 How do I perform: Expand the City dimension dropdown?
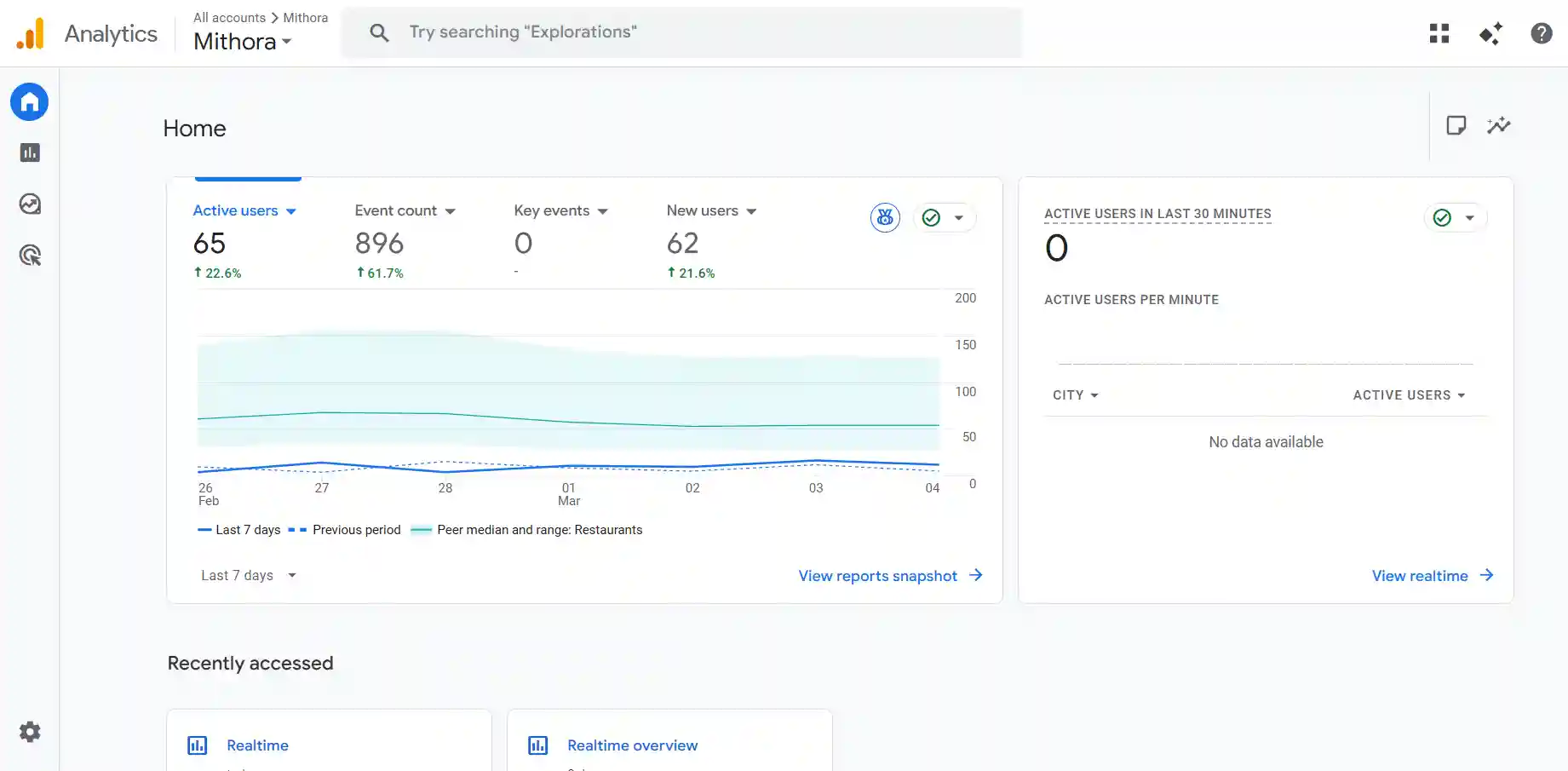pos(1075,395)
